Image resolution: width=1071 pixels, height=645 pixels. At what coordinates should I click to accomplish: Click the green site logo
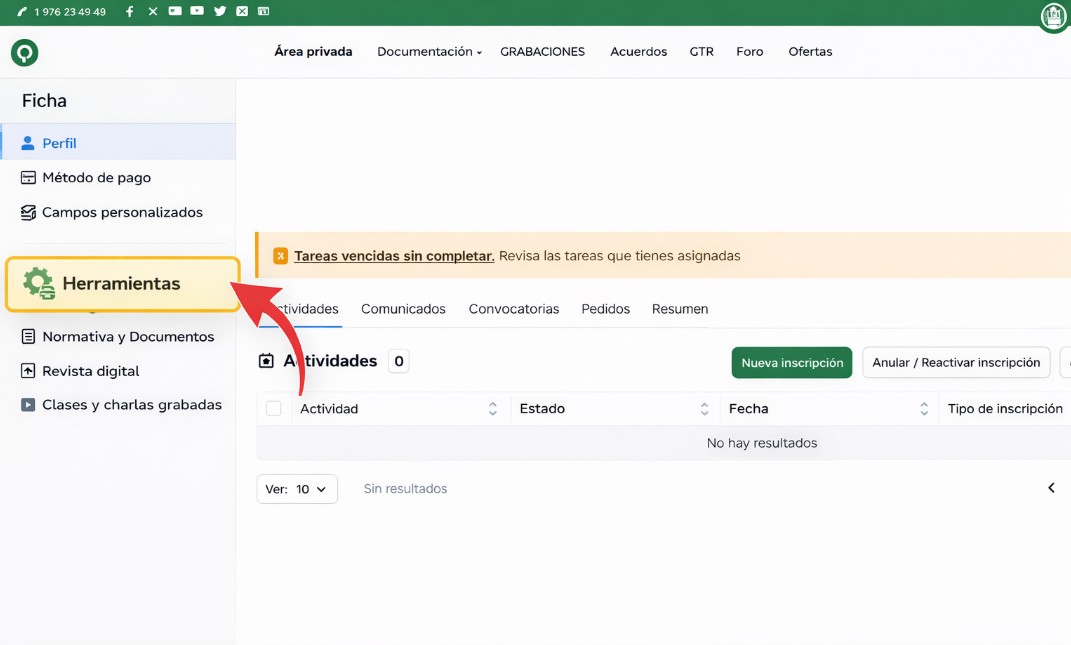coord(24,52)
